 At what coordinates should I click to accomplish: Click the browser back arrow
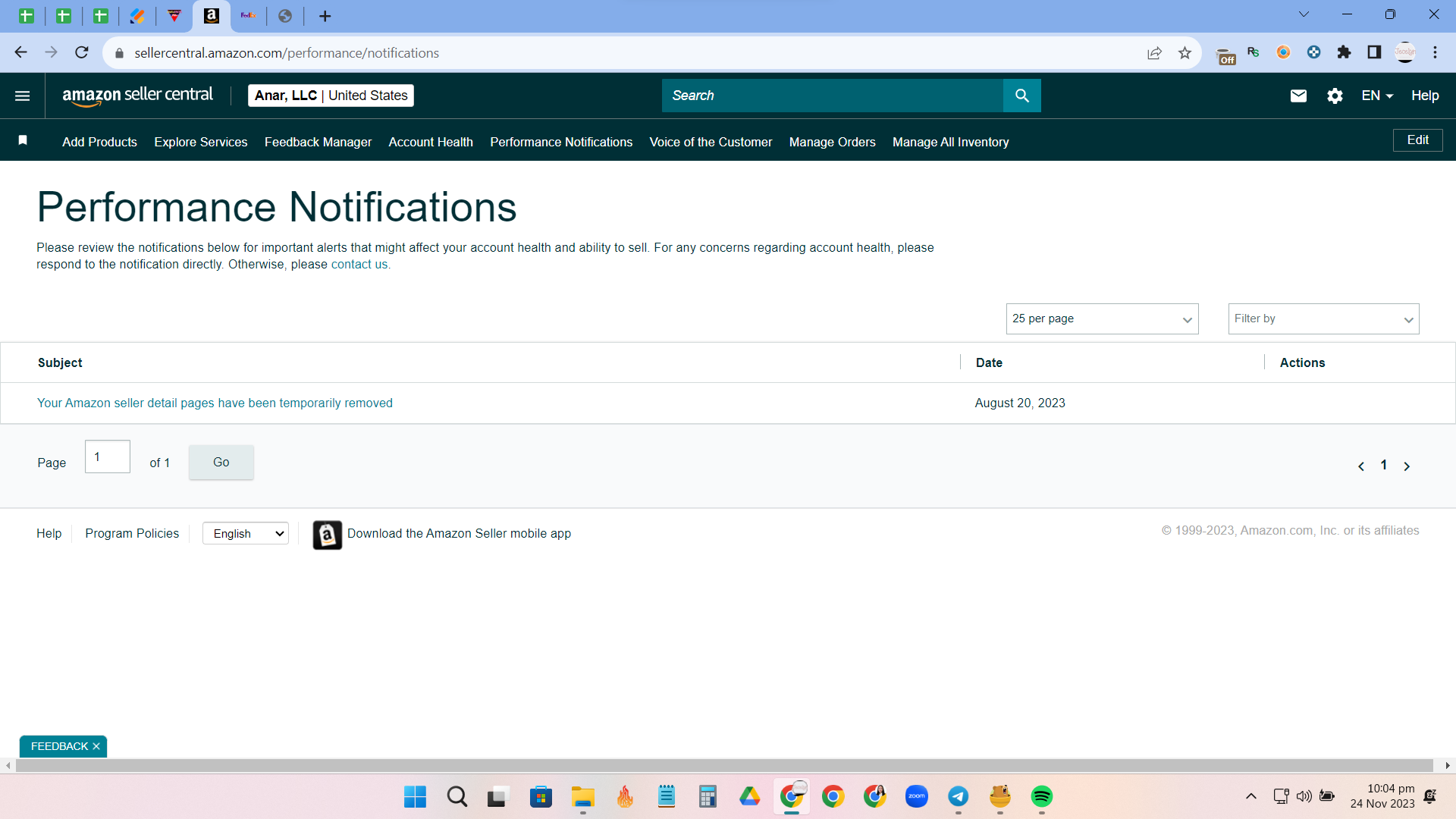click(20, 52)
